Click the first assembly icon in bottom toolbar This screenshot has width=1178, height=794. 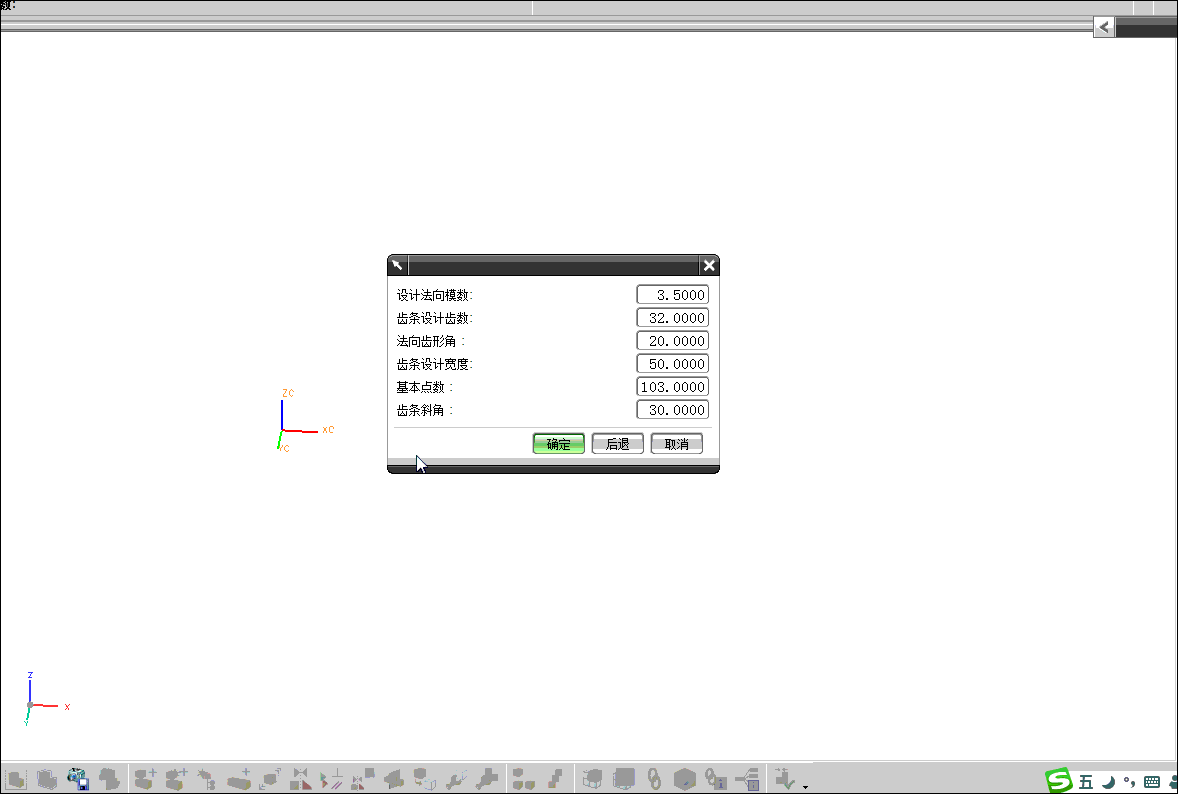17,779
